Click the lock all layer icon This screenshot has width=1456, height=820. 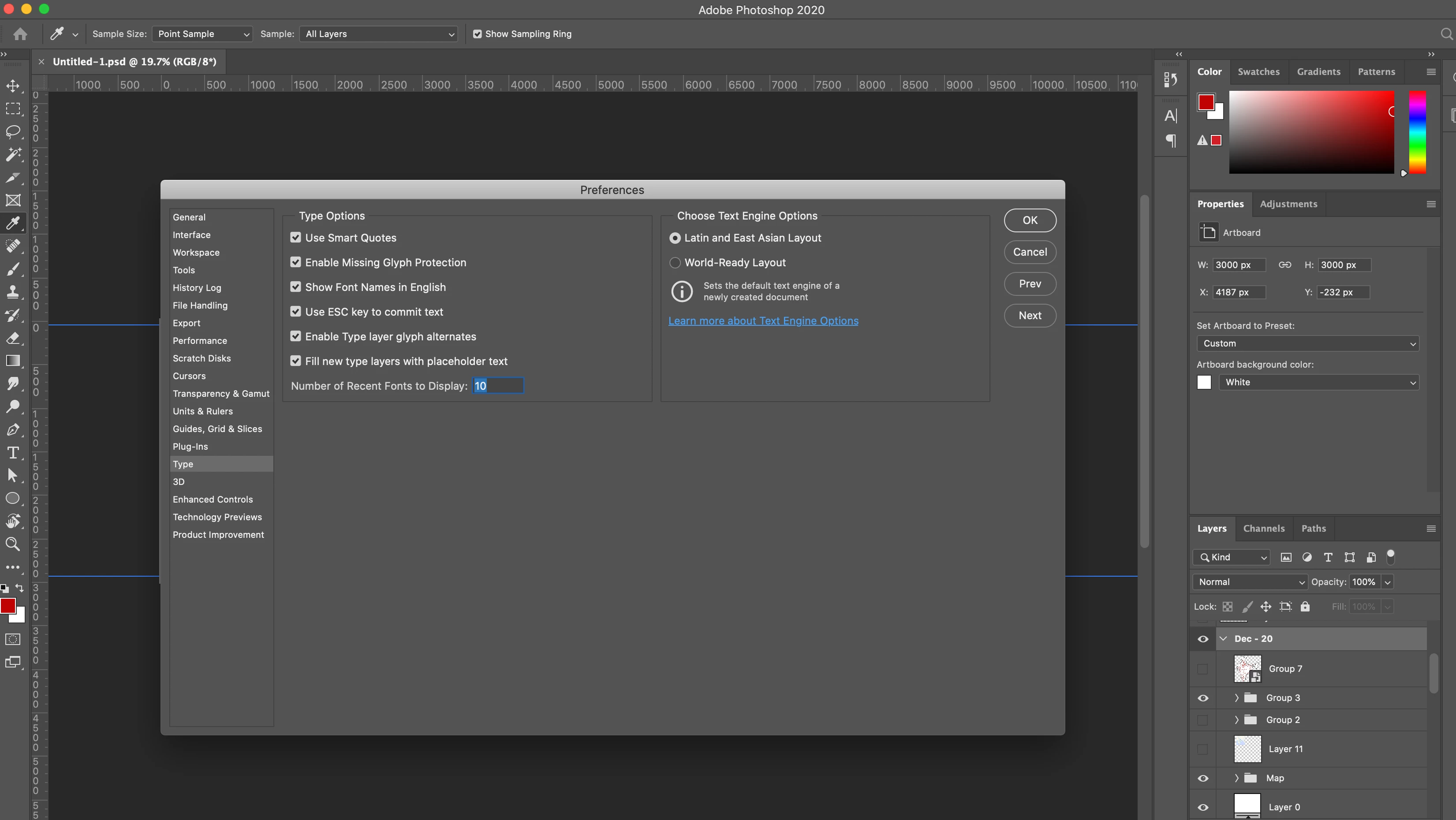pyautogui.click(x=1305, y=606)
